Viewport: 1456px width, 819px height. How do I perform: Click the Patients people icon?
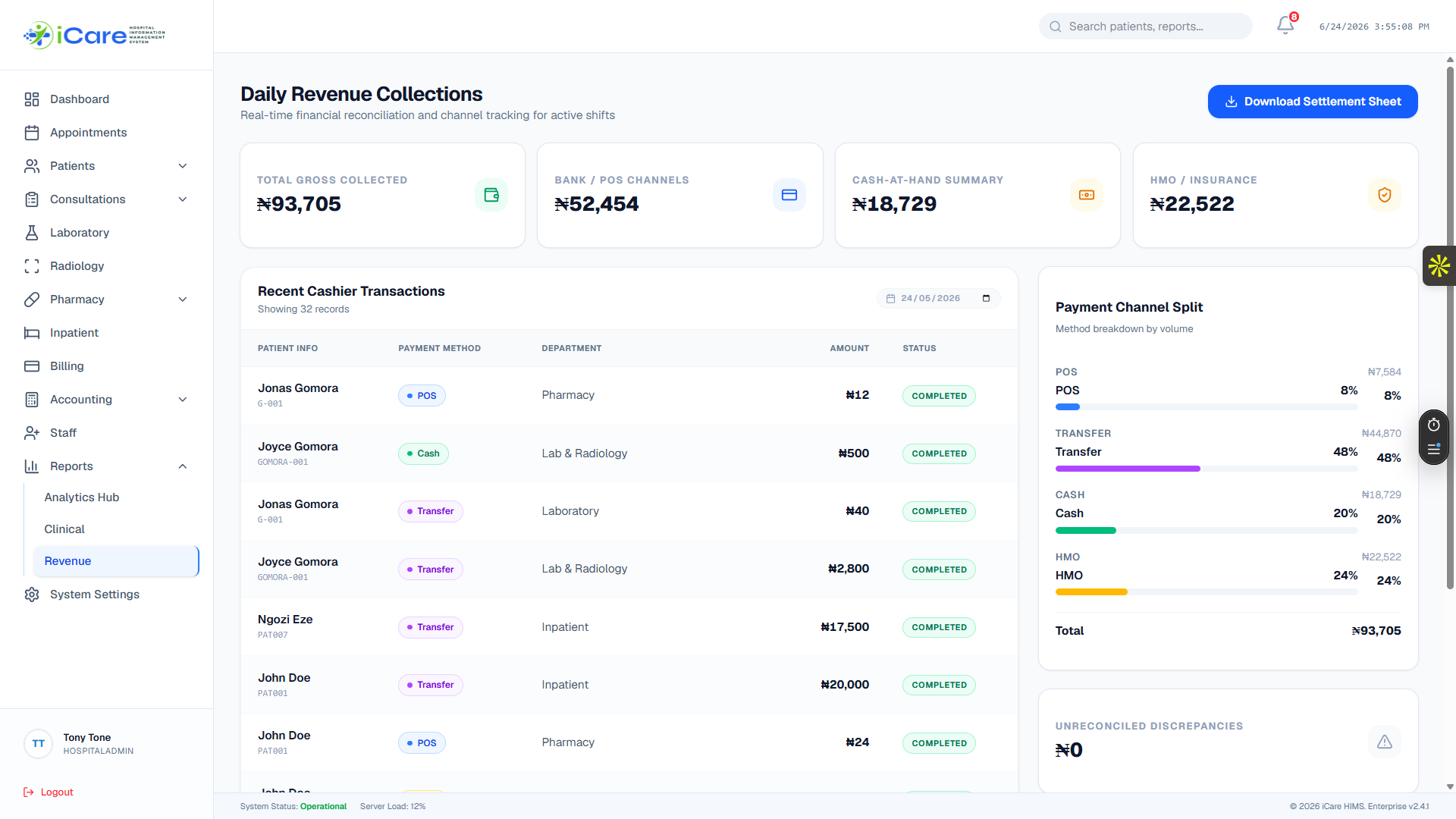click(x=32, y=166)
